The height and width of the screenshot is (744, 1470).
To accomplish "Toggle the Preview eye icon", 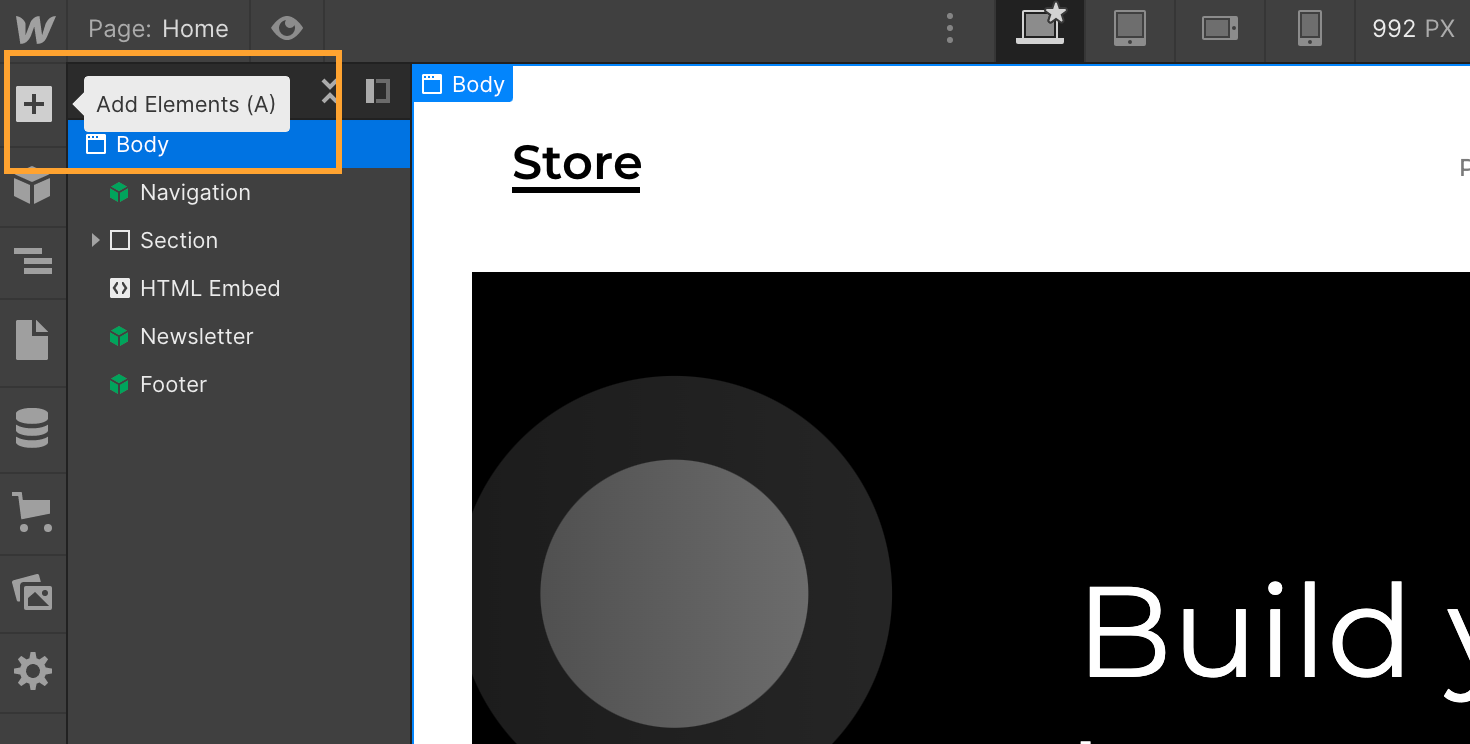I will [286, 29].
